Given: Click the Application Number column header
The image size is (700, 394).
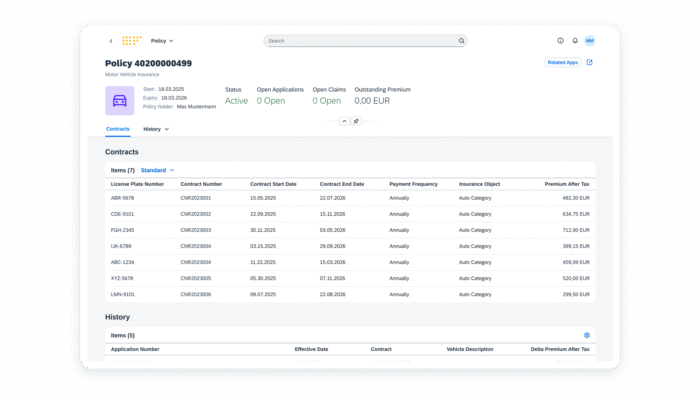Looking at the screenshot, I should (135, 349).
